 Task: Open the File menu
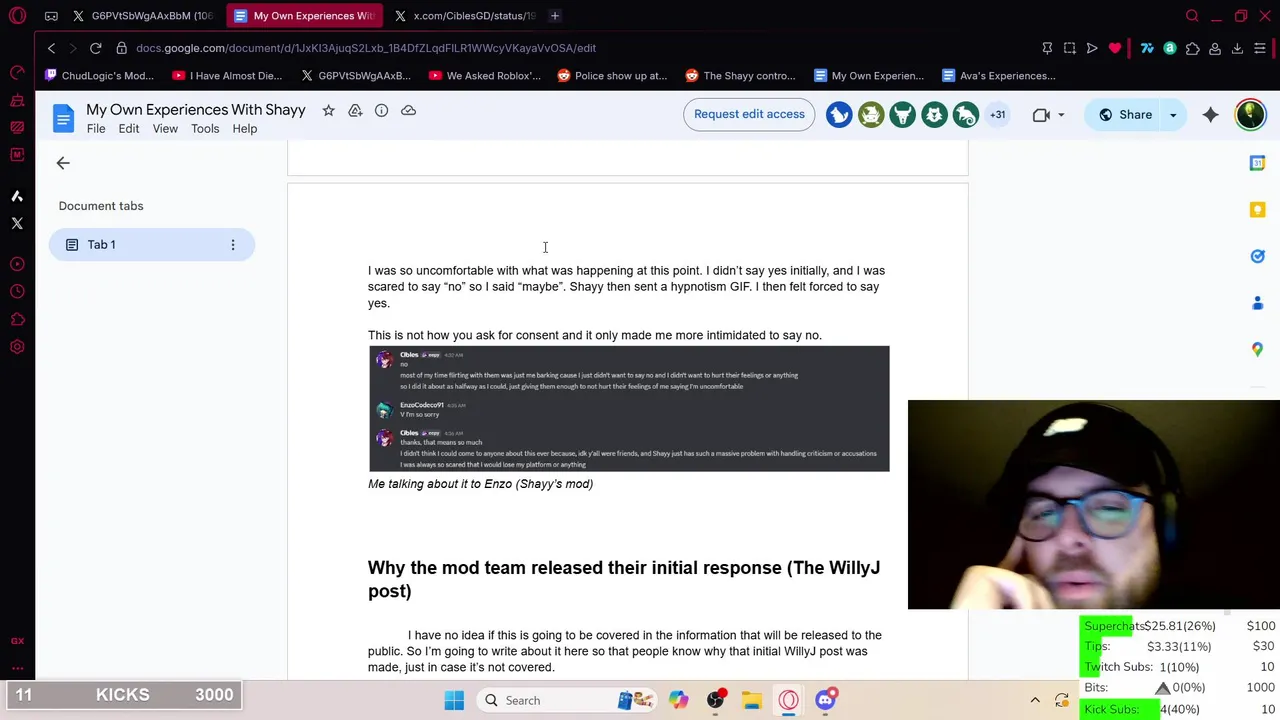(96, 129)
